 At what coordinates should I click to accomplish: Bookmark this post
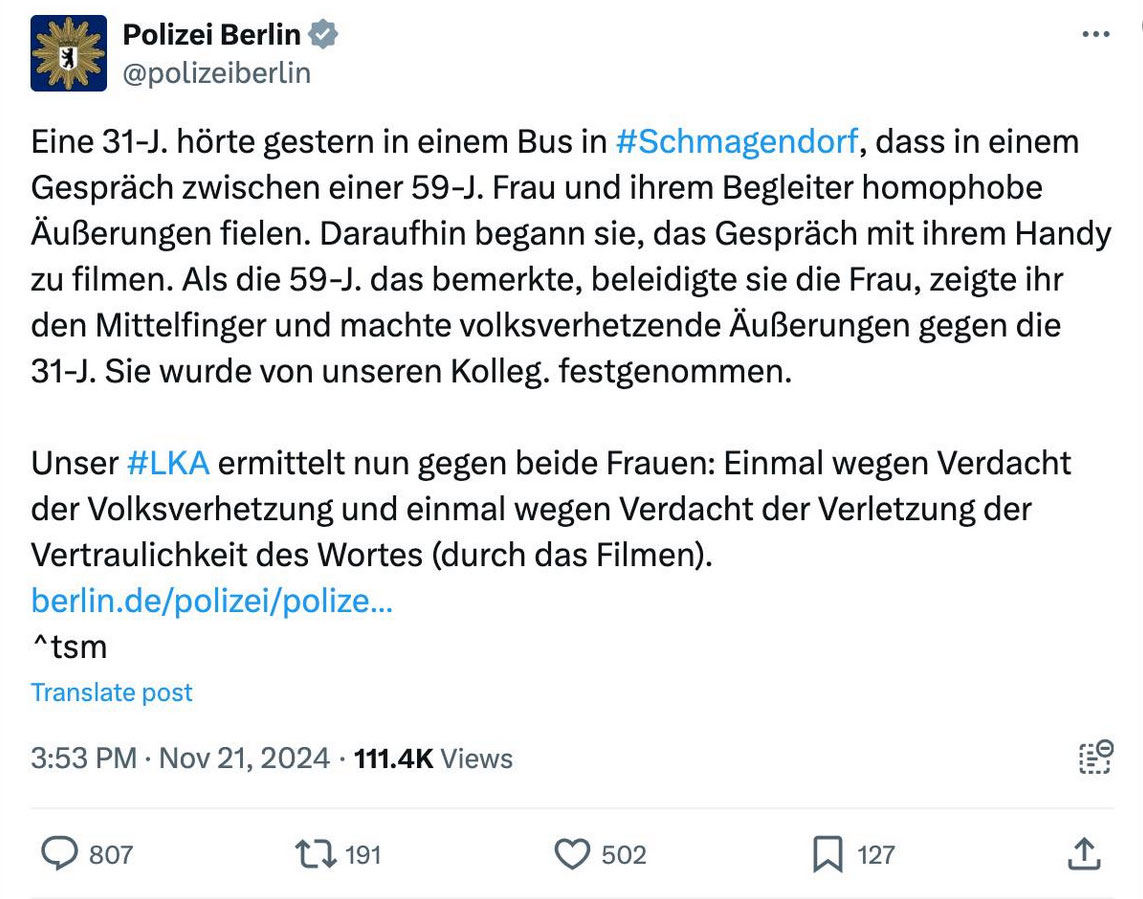tap(827, 854)
